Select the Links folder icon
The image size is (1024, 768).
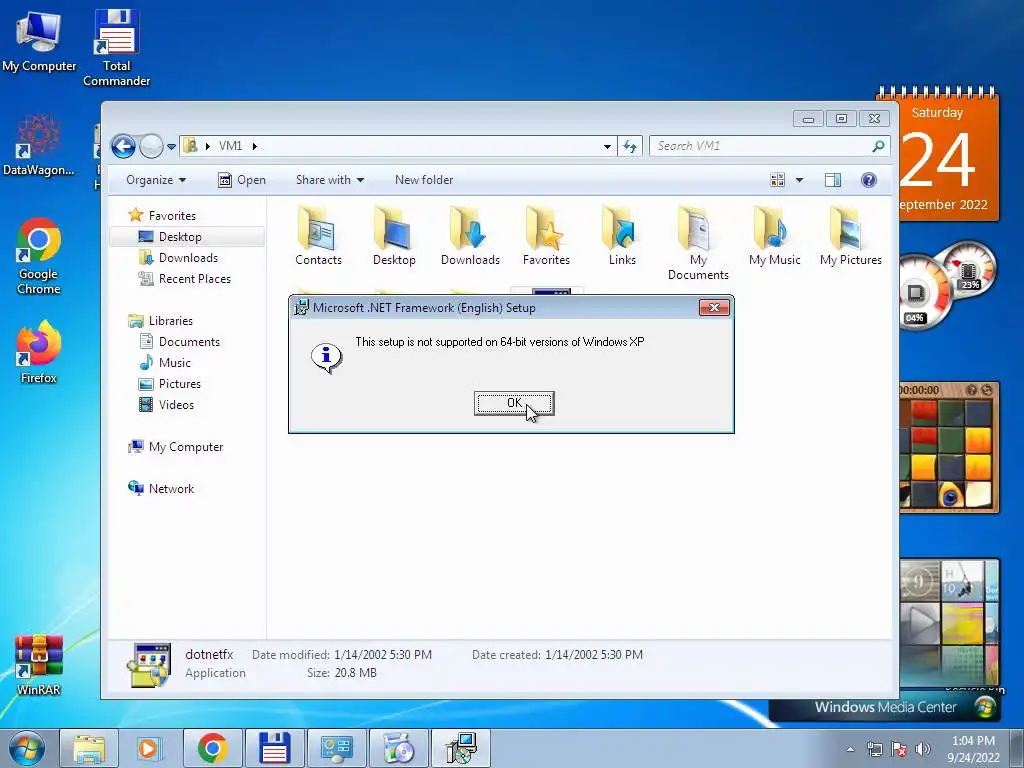pos(622,235)
